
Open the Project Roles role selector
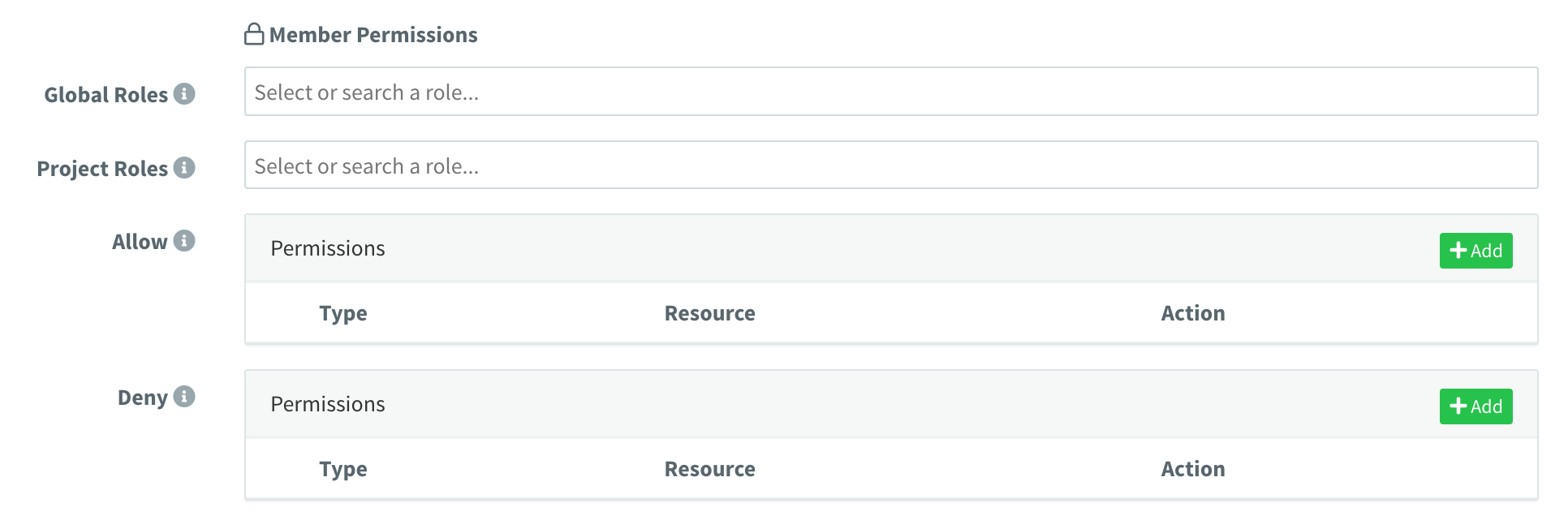[890, 166]
